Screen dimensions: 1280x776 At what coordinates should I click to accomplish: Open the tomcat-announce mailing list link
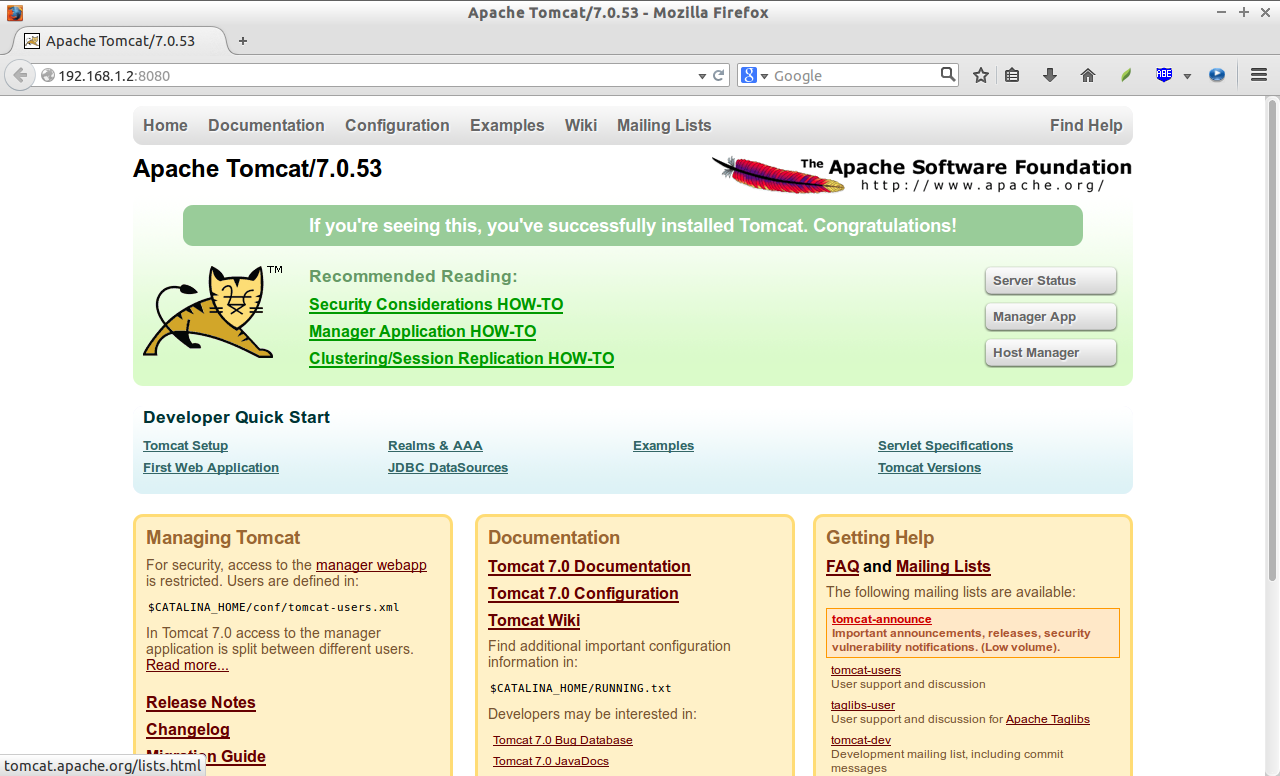click(x=881, y=619)
